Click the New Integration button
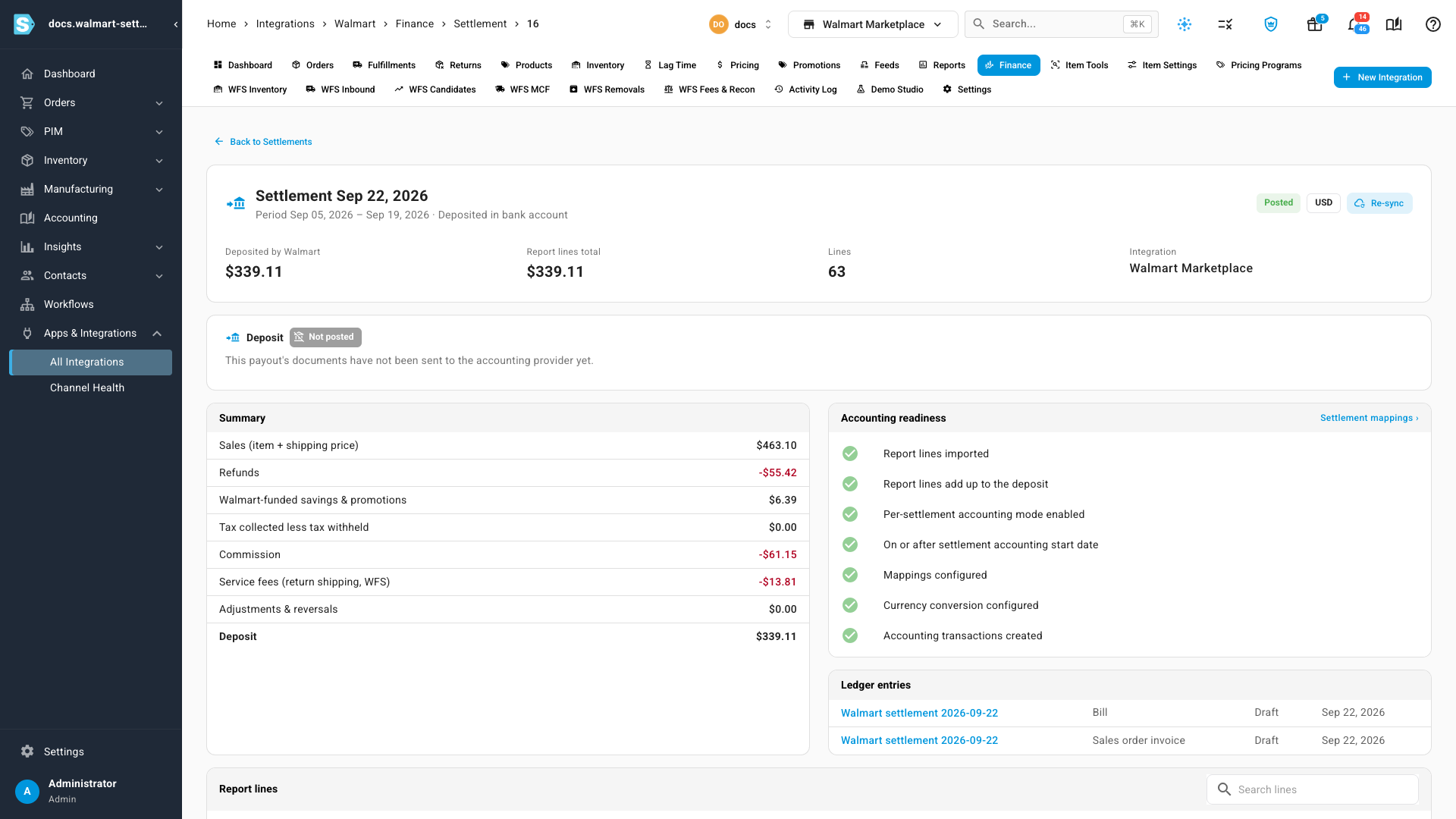The height and width of the screenshot is (819, 1456). pos(1382,77)
